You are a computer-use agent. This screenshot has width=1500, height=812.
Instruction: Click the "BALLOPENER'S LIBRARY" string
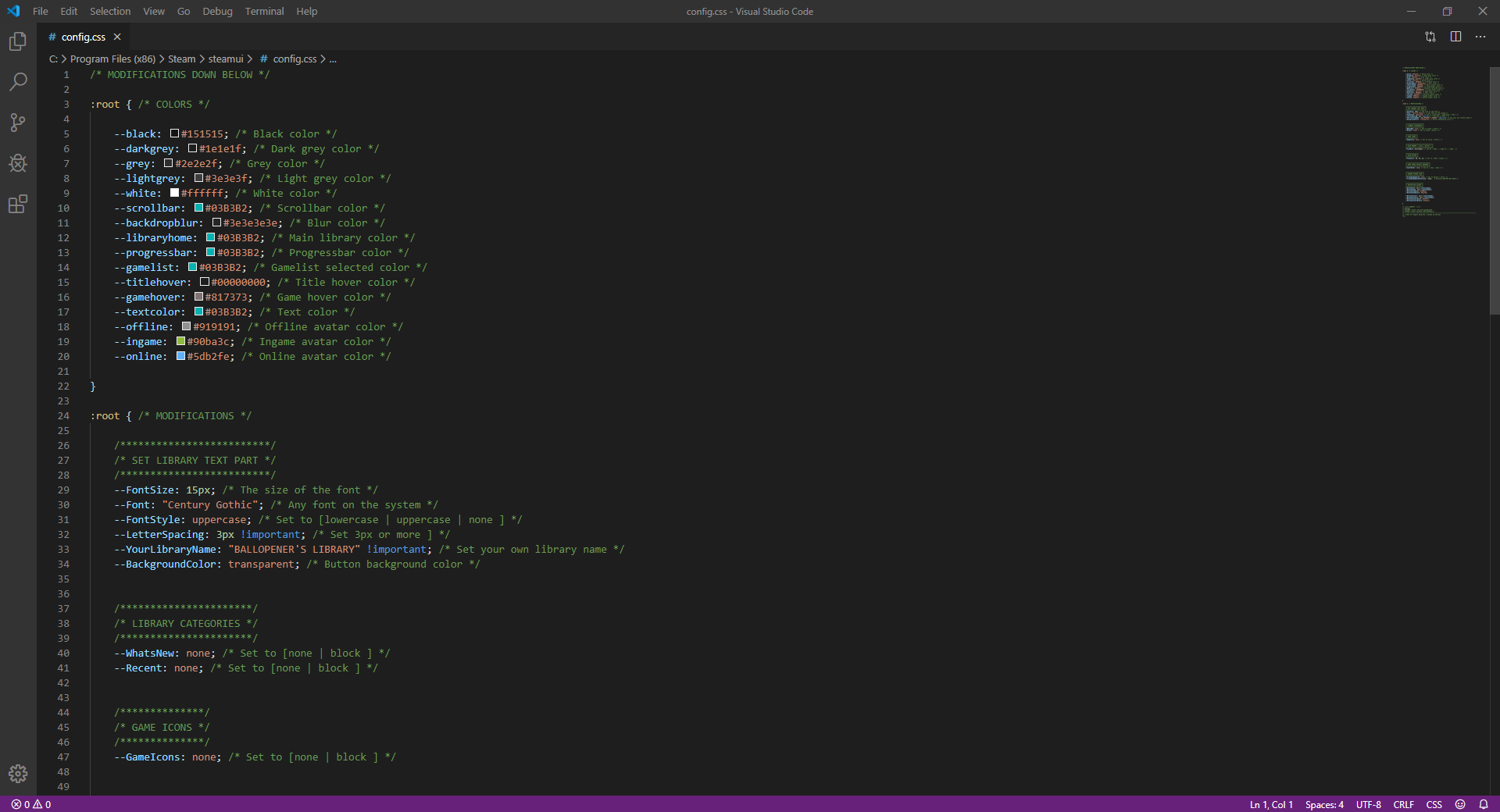[295, 550]
